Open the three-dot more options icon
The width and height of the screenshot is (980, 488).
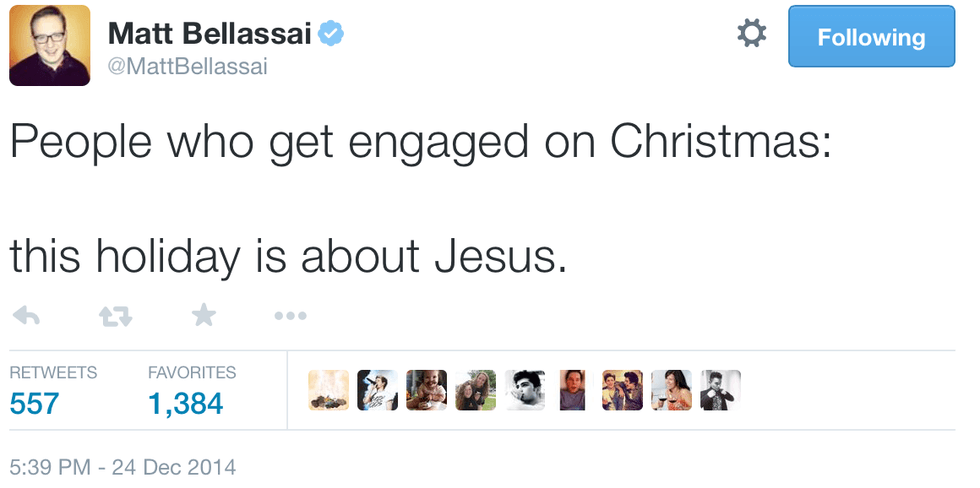(290, 316)
